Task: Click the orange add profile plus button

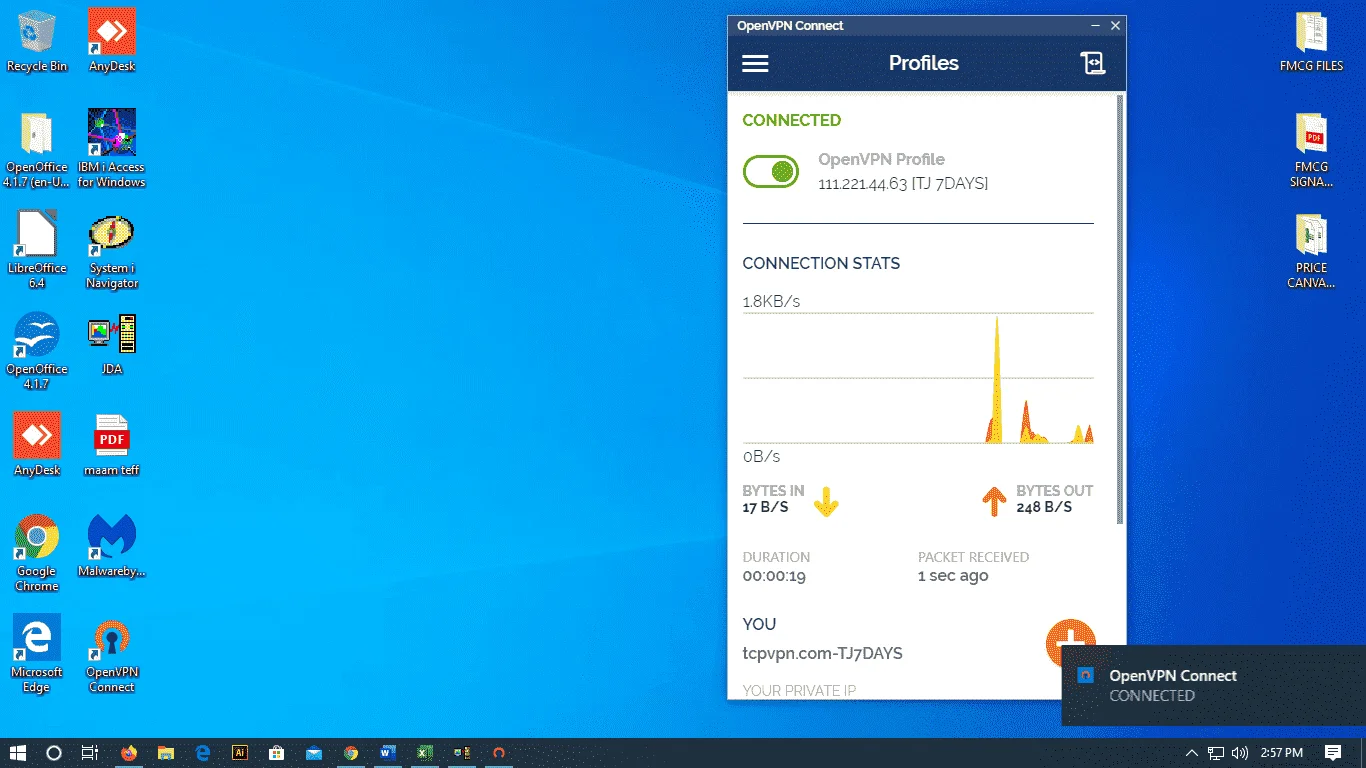Action: pos(1071,641)
